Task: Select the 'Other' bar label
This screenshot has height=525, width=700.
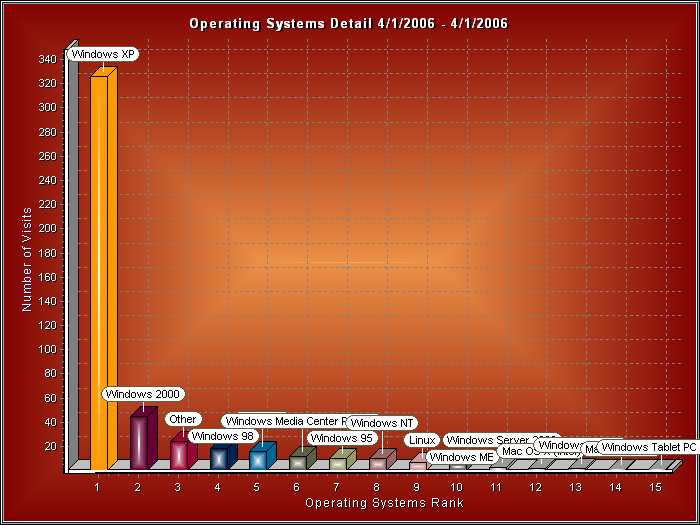Action: [183, 419]
